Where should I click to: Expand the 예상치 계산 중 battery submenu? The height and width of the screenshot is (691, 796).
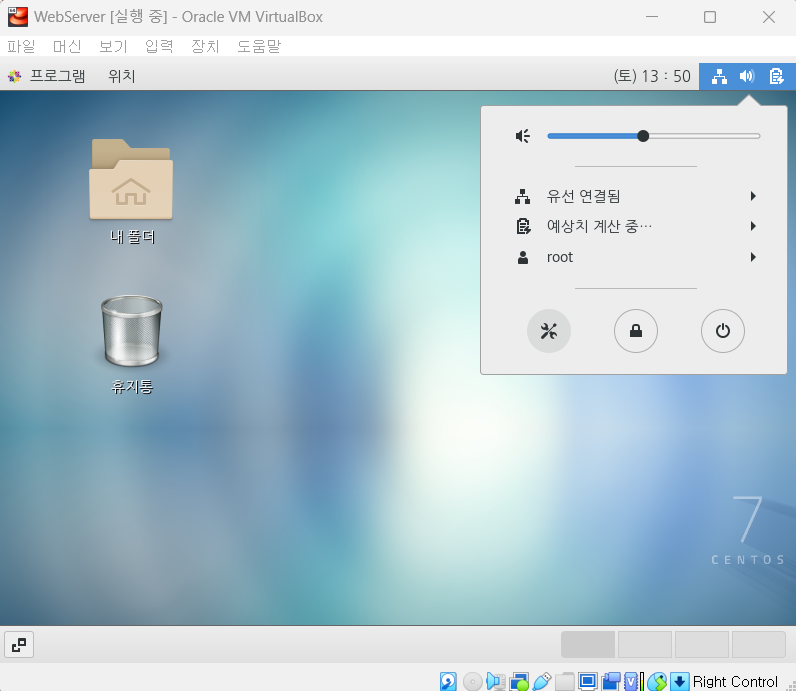[x=636, y=226]
